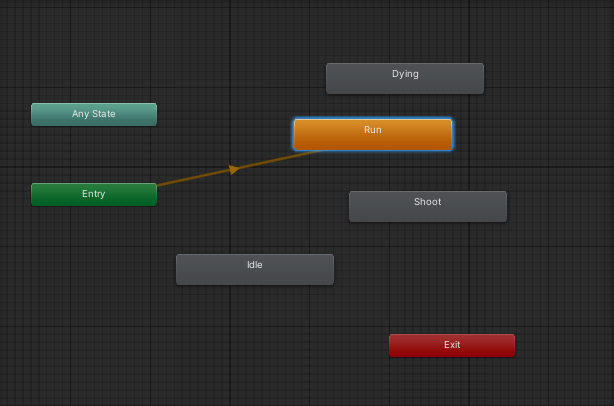Select the Idle state node

(255, 269)
